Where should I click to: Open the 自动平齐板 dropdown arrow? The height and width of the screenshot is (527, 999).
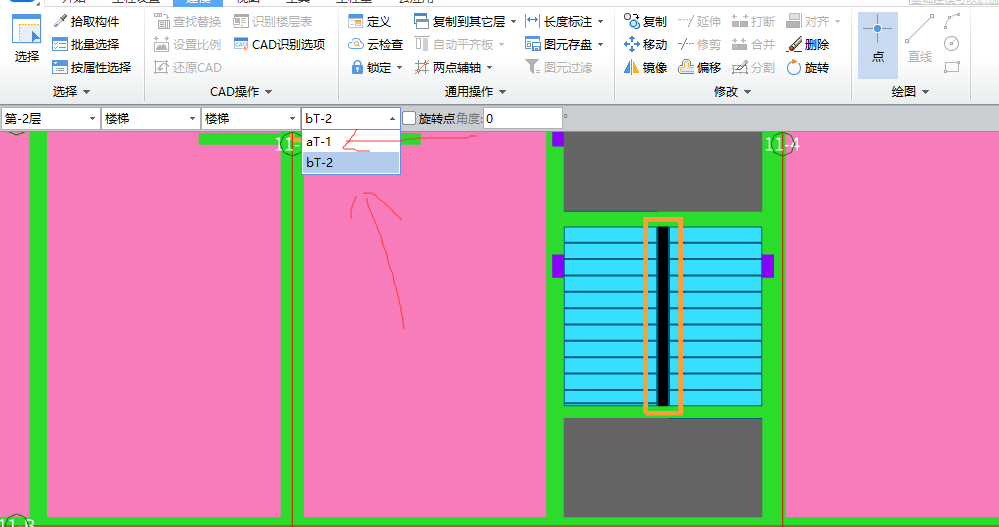[x=502, y=45]
